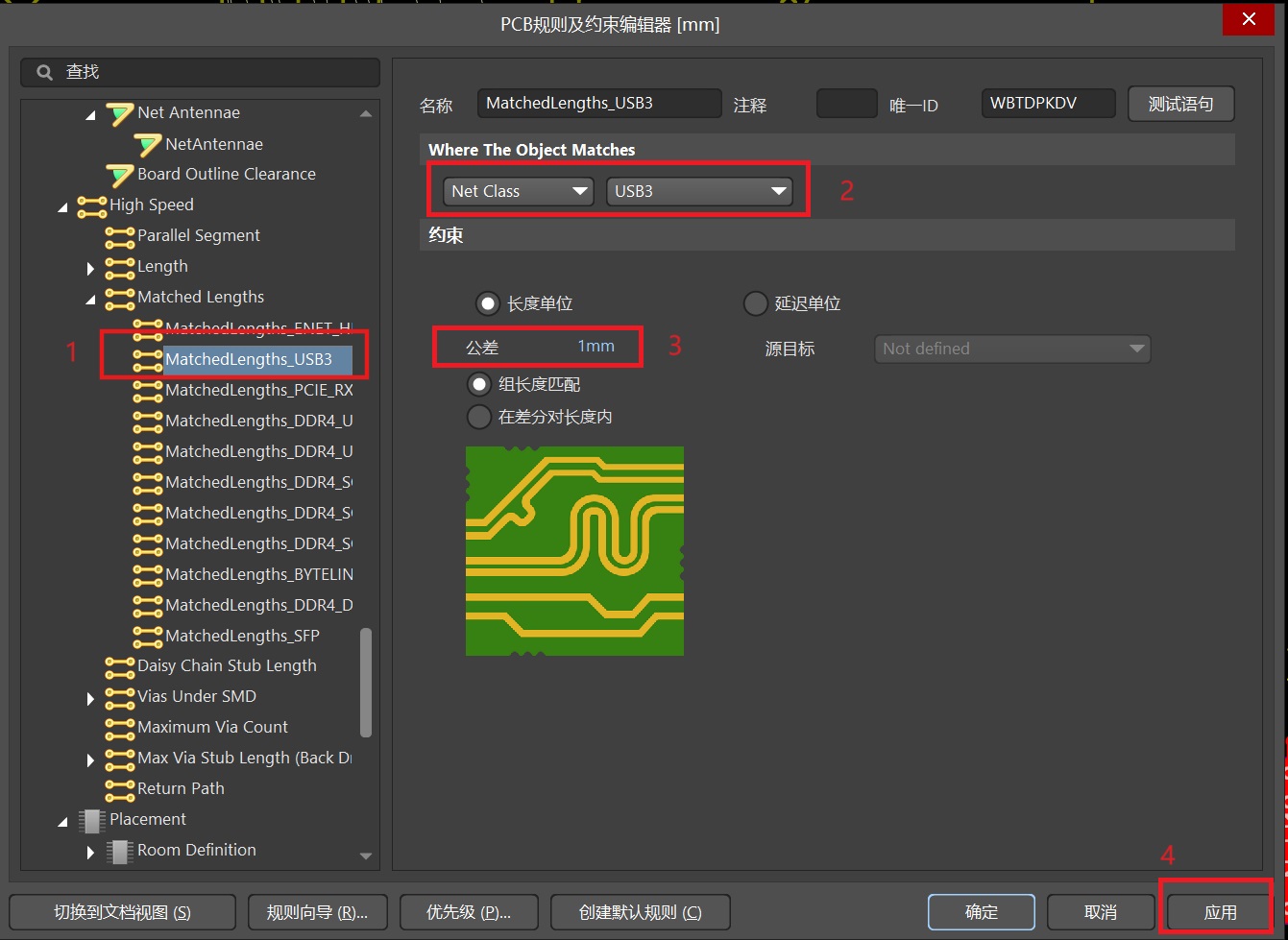The height and width of the screenshot is (940, 1288).
Task: Select the 延迟单位 radio button
Action: coord(756,303)
